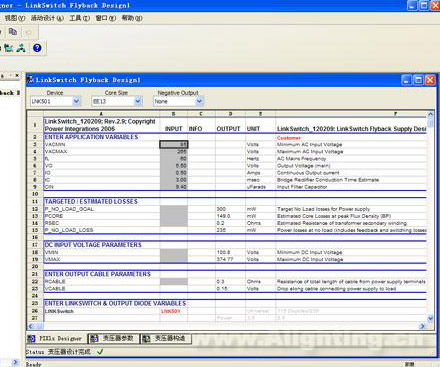The image size is (440, 367).
Task: Click the icon on the 变压器参数 tab
Action: 94,338
